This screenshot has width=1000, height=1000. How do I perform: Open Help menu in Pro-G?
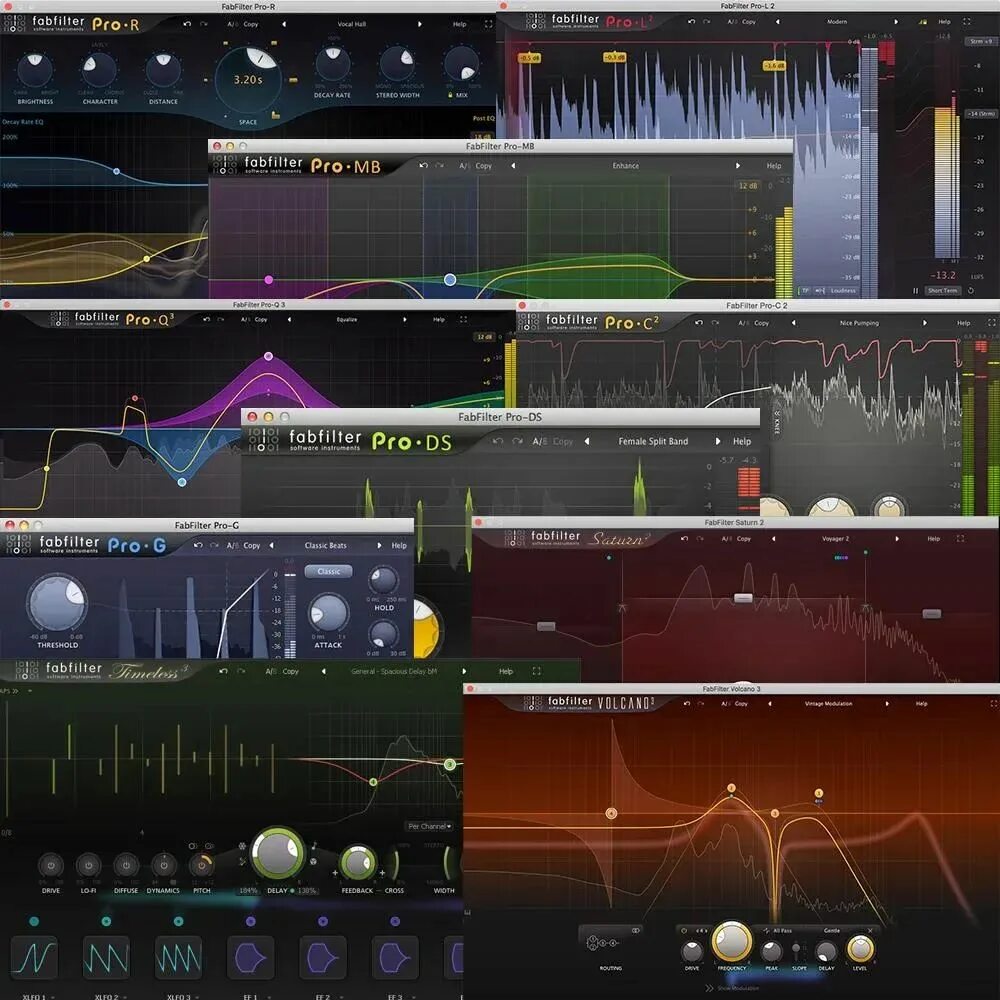click(x=399, y=546)
